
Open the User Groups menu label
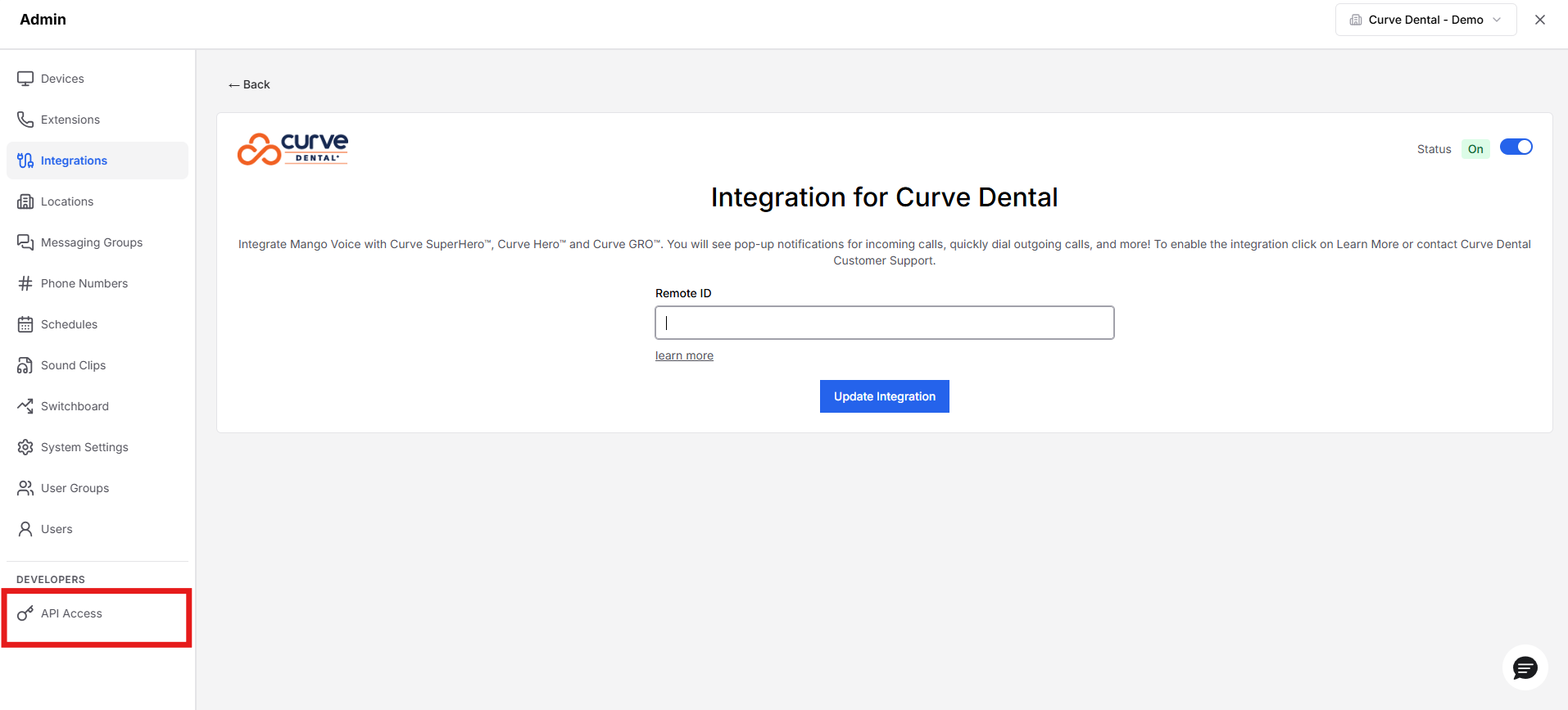(75, 488)
